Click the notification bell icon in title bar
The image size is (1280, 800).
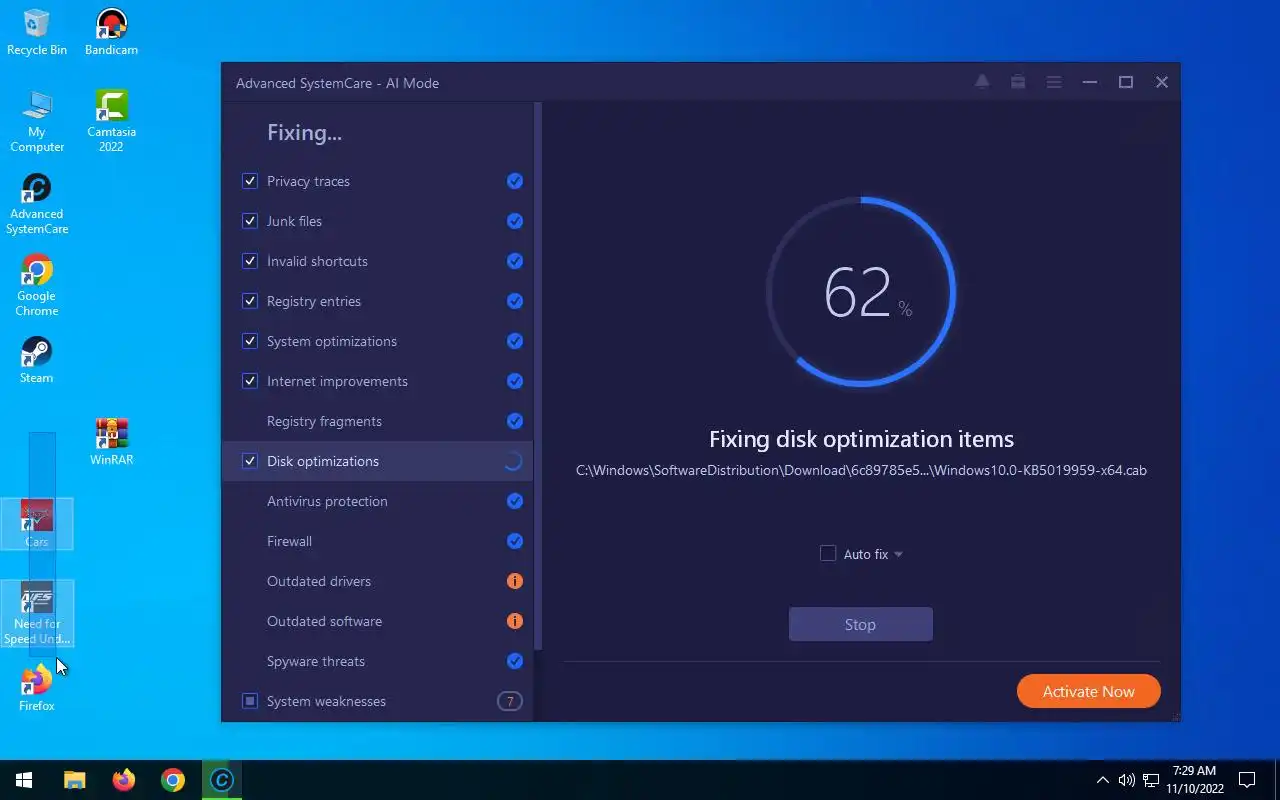[982, 82]
